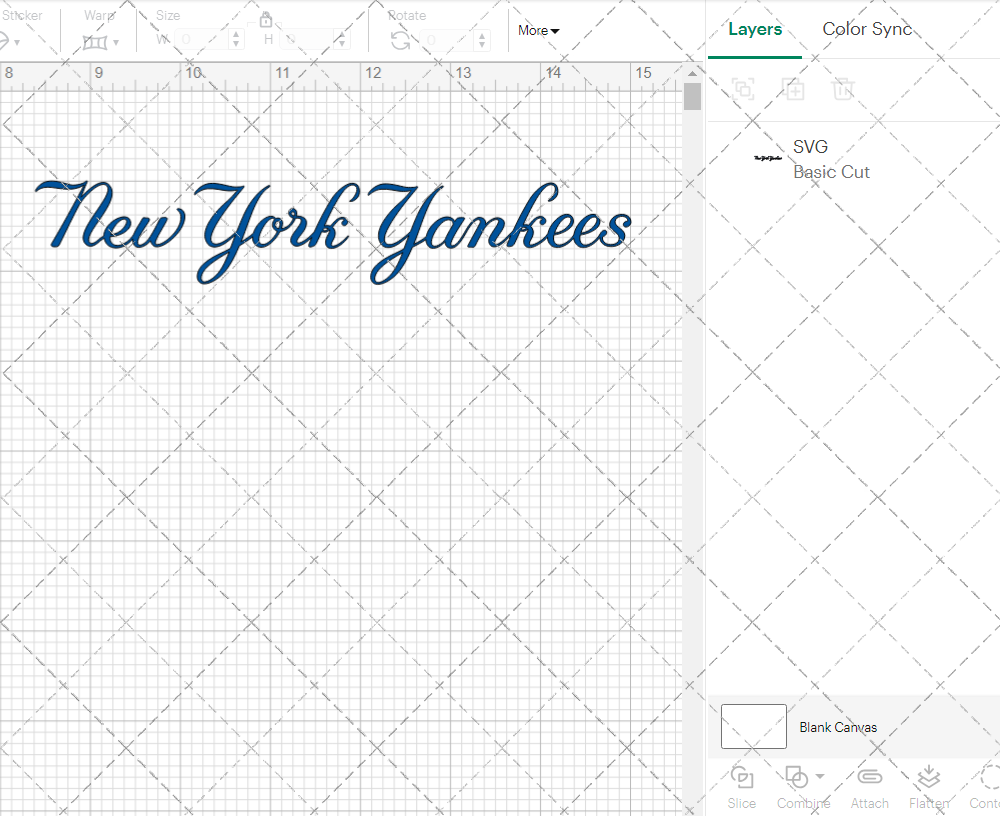
Task: Click the Flatten tool
Action: click(929, 787)
